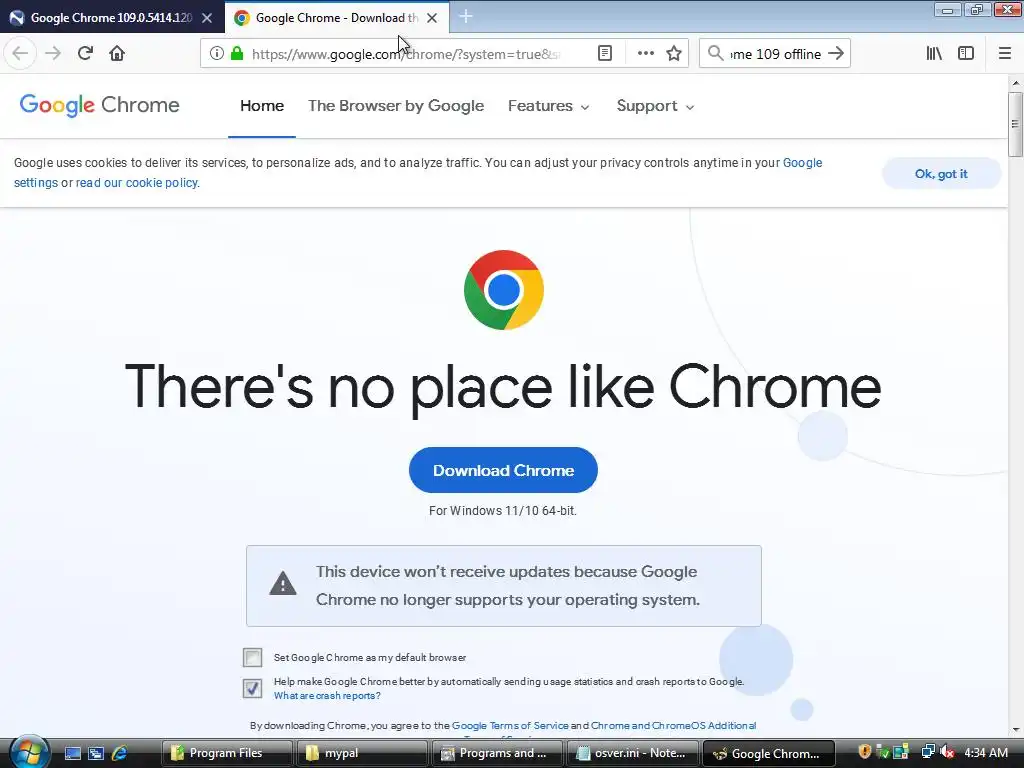Submit the search with the arrow icon
The height and width of the screenshot is (768, 1024).
(x=836, y=54)
